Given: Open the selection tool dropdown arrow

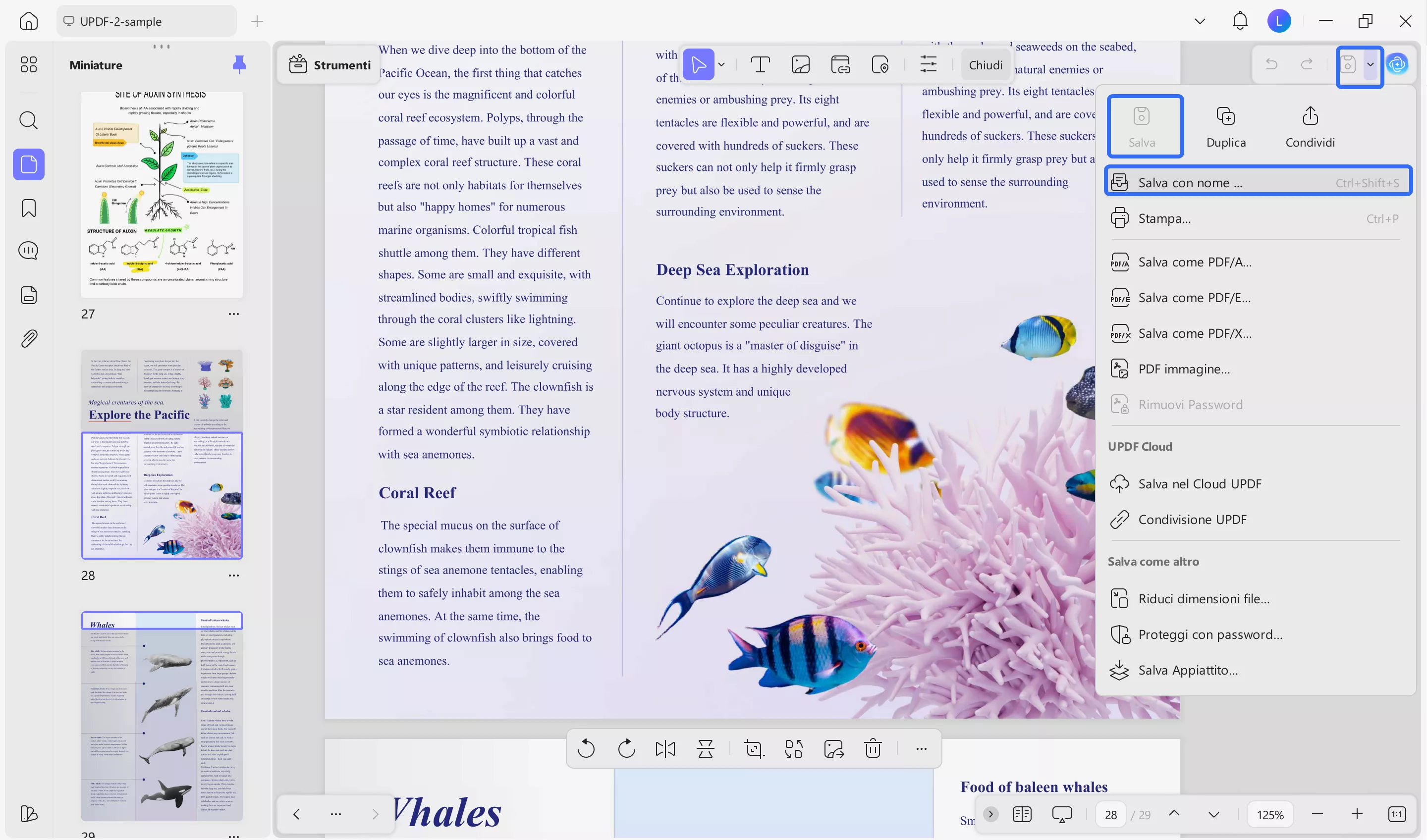Looking at the screenshot, I should point(722,64).
